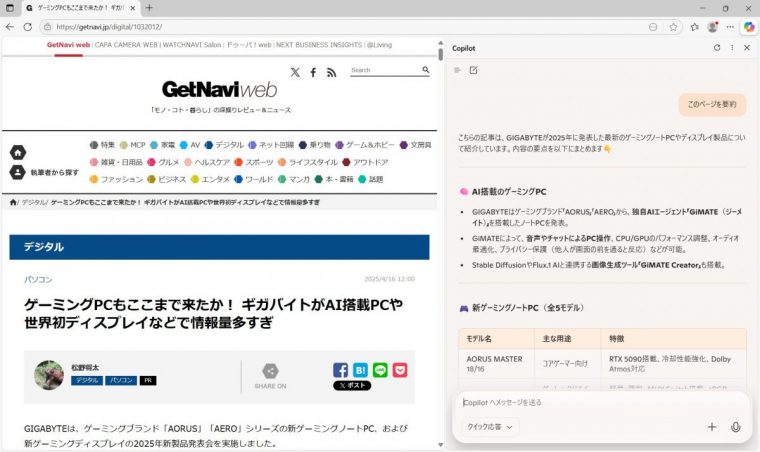Open WATCHNAVI Salon link
Viewport: 760px width, 452px height.
click(191, 45)
